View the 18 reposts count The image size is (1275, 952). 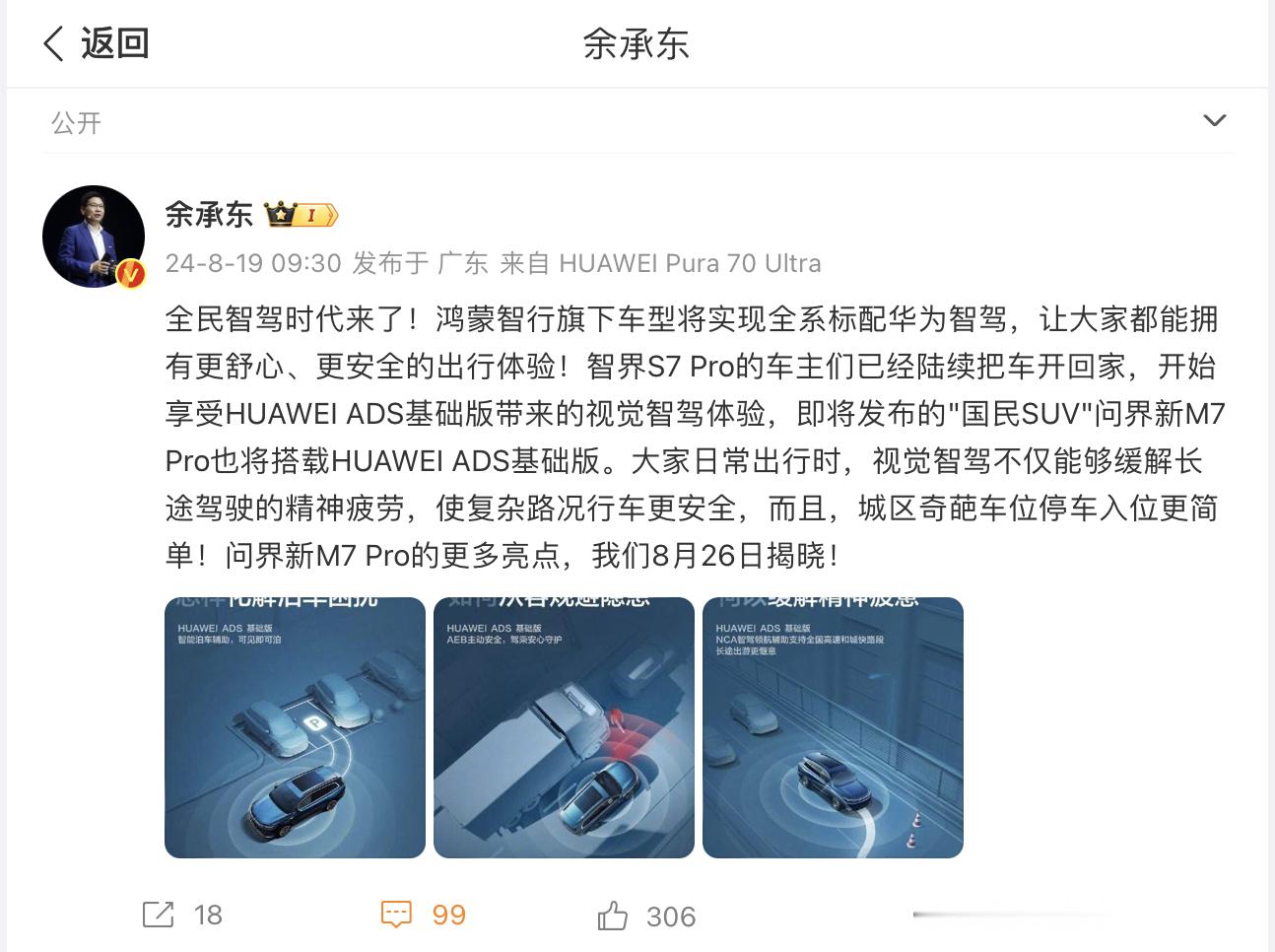pyautogui.click(x=208, y=916)
